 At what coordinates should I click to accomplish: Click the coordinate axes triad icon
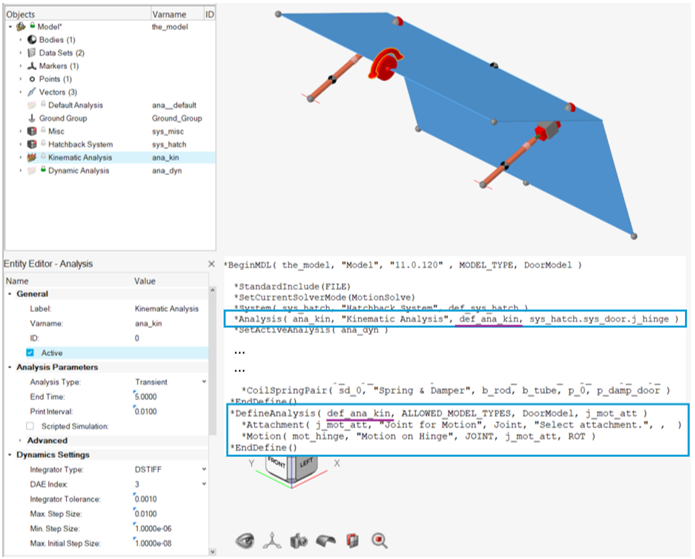[x=271, y=540]
